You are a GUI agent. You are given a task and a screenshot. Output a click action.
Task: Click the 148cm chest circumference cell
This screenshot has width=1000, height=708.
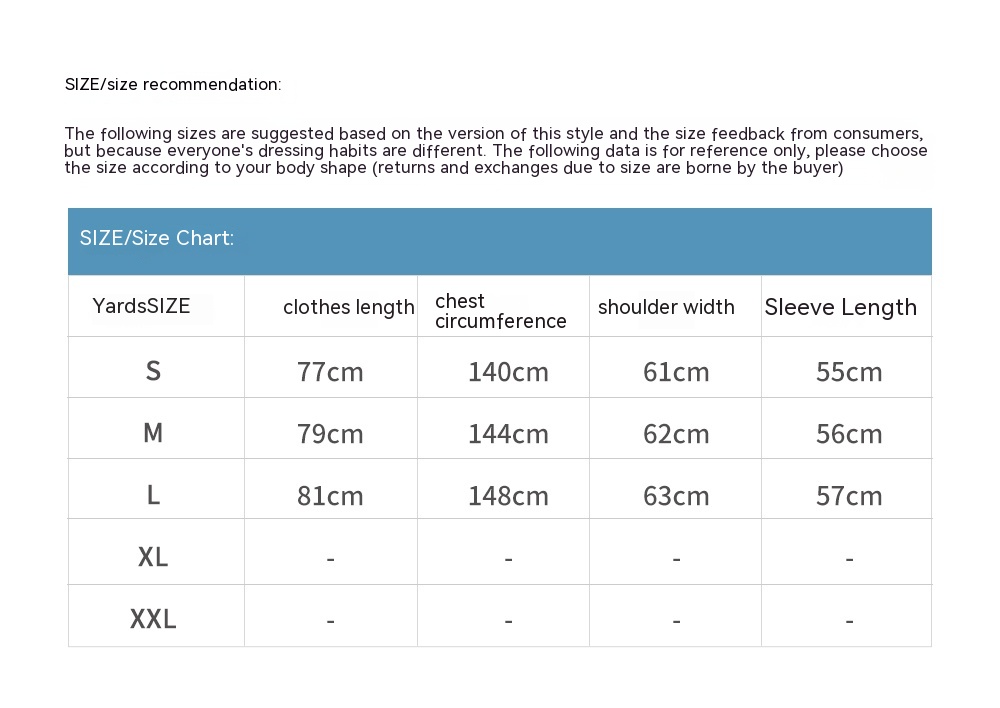[x=508, y=496]
